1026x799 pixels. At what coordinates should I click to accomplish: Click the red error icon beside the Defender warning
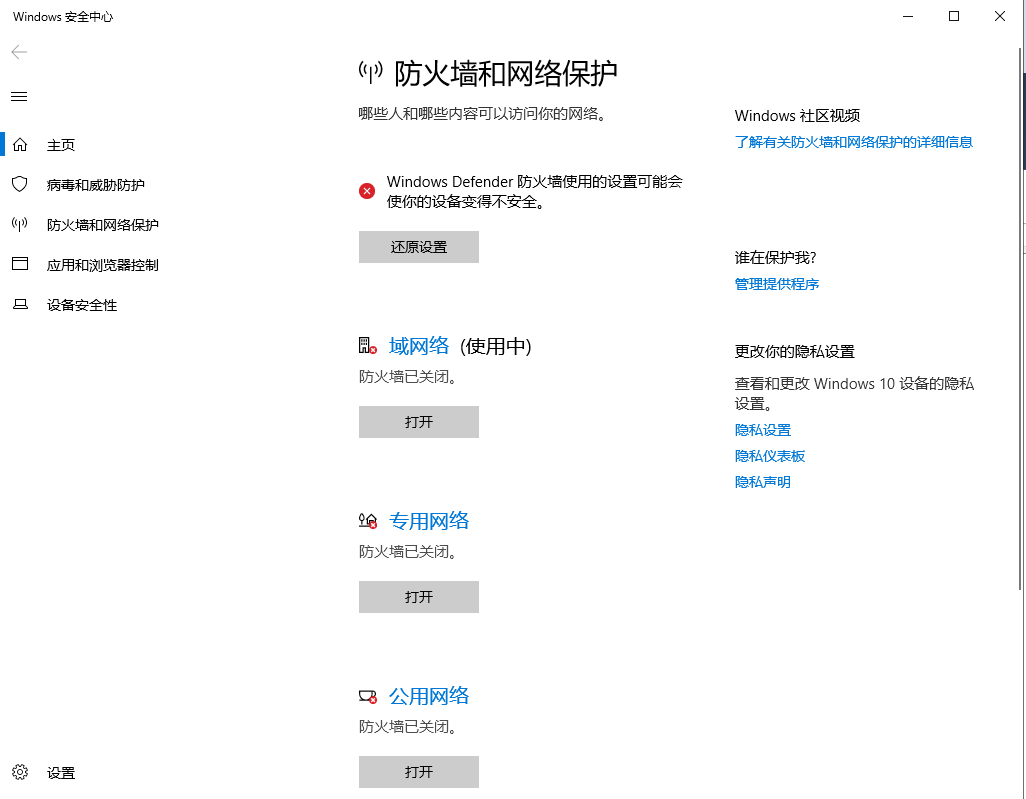coord(367,191)
